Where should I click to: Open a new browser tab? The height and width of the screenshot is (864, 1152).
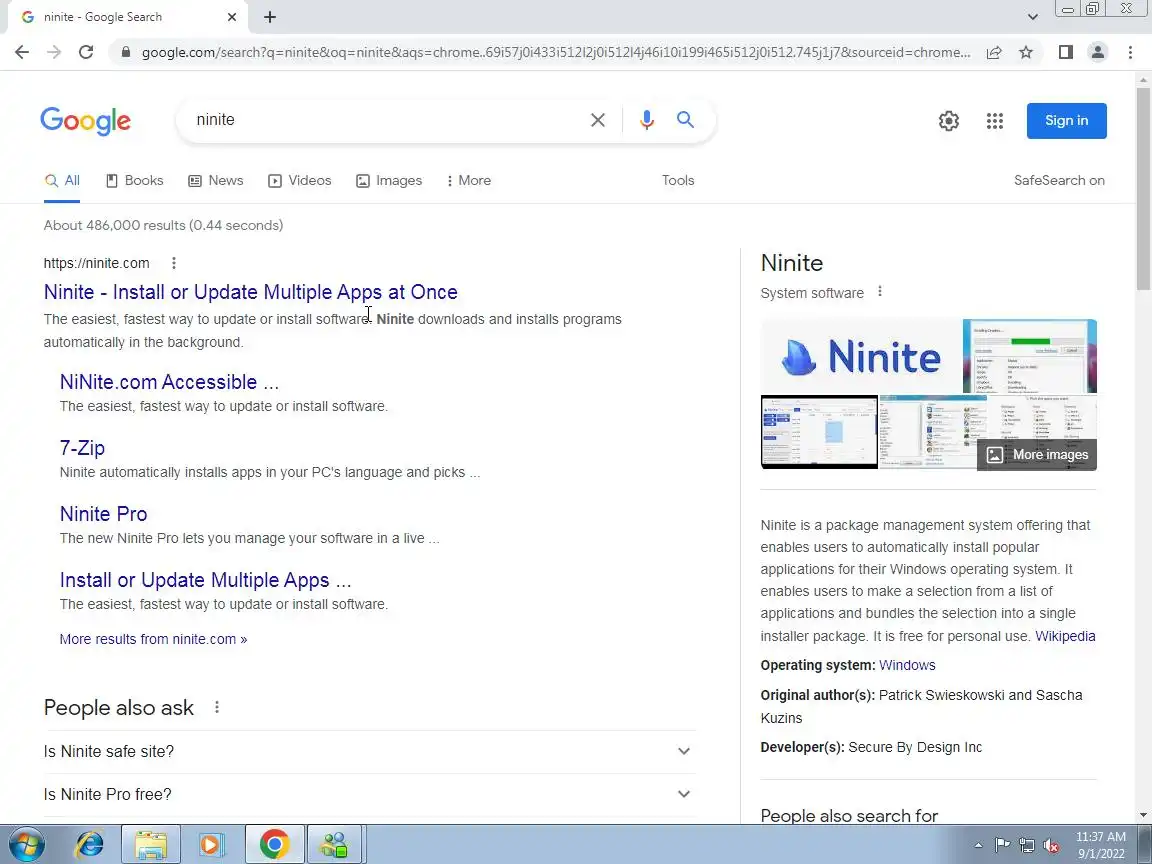pyautogui.click(x=270, y=17)
